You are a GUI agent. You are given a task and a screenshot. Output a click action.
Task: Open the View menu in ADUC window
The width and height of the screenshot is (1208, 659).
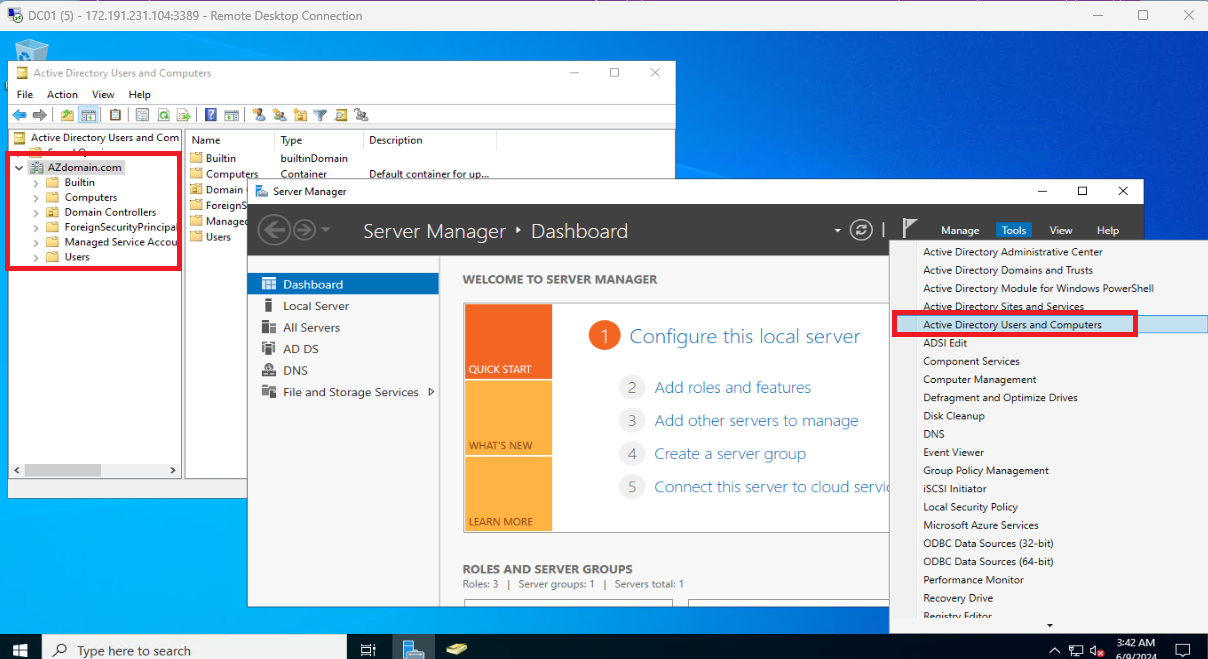103,94
